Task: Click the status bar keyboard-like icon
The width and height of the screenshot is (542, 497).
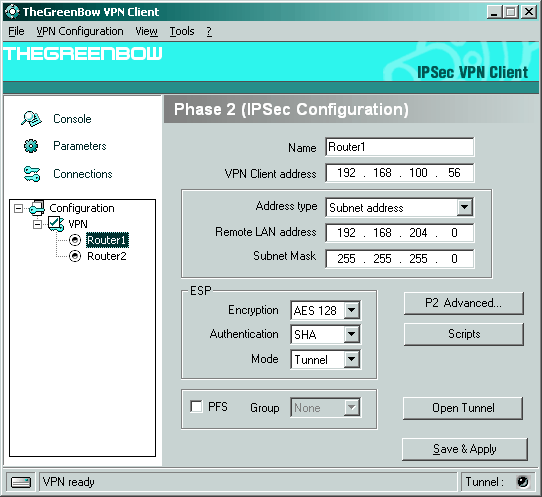Action: coord(21,482)
